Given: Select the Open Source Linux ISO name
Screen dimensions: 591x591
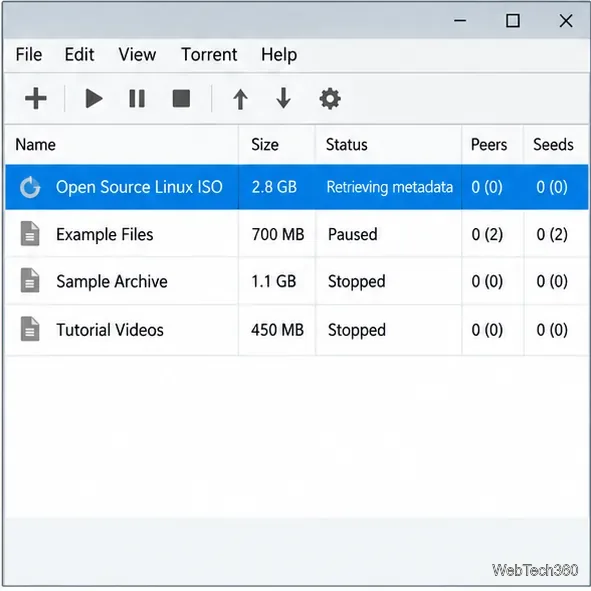Looking at the screenshot, I should pos(139,187).
